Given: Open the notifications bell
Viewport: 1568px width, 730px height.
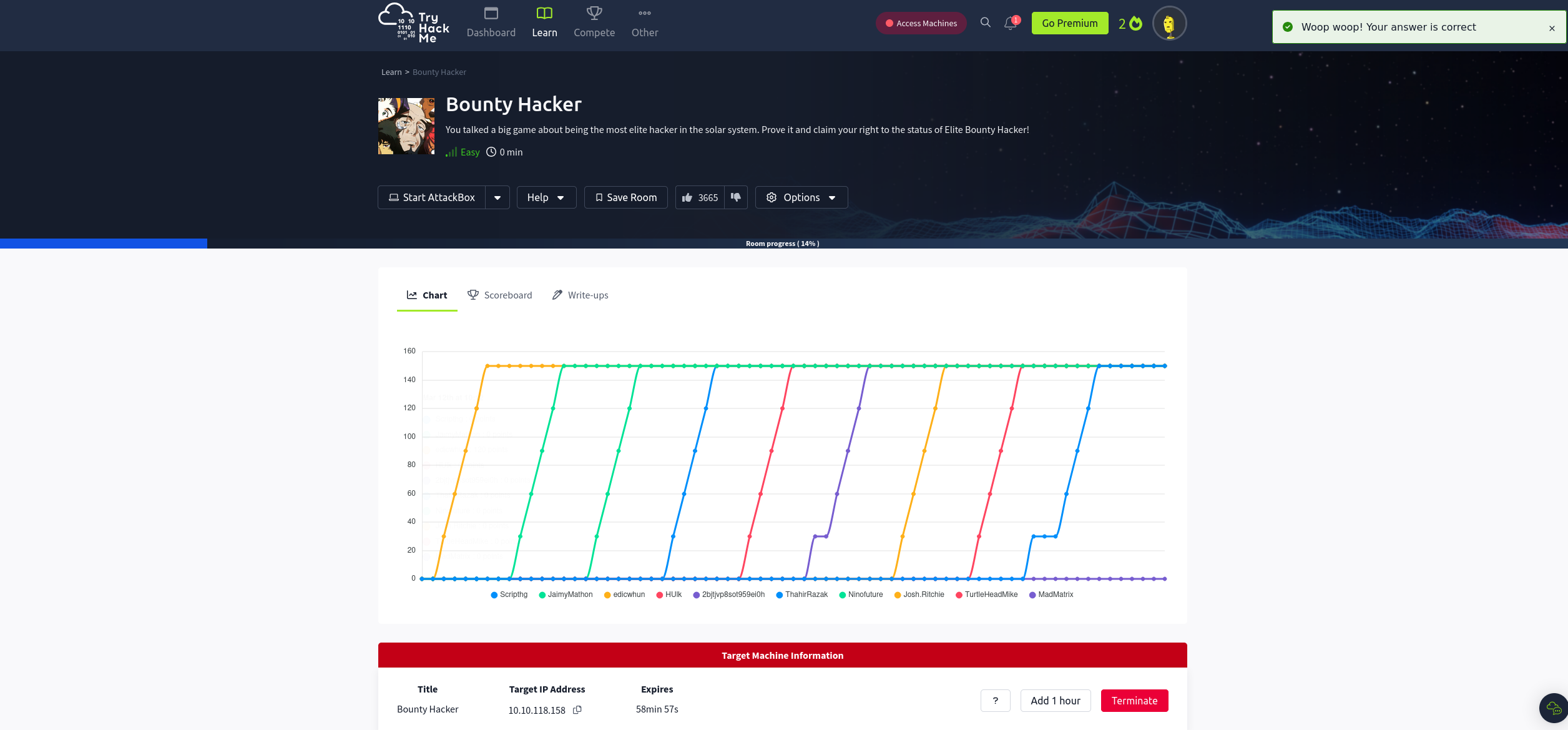Looking at the screenshot, I should 1010,24.
